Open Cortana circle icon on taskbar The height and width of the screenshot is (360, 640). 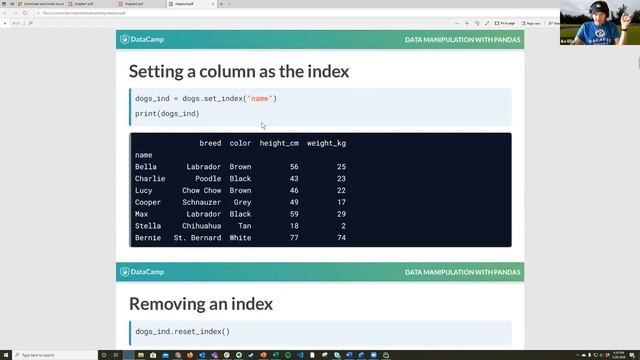coord(104,355)
